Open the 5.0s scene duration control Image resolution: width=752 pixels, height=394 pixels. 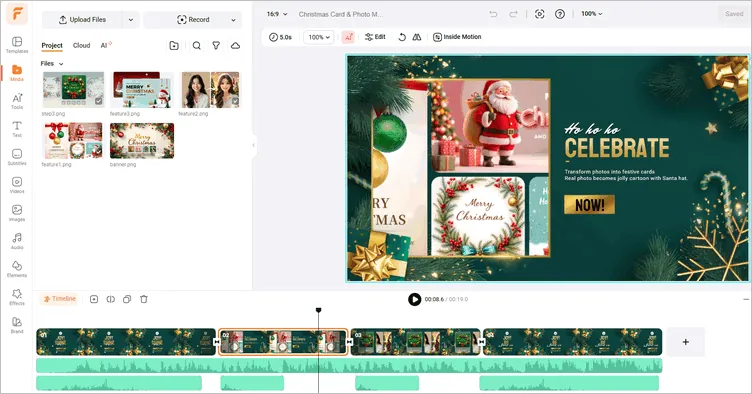point(281,37)
